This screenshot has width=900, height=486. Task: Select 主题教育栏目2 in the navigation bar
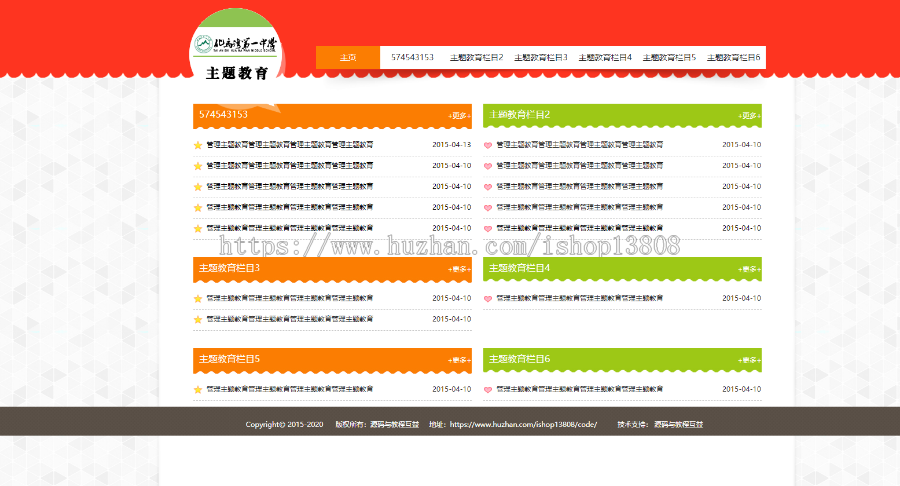[x=476, y=57]
